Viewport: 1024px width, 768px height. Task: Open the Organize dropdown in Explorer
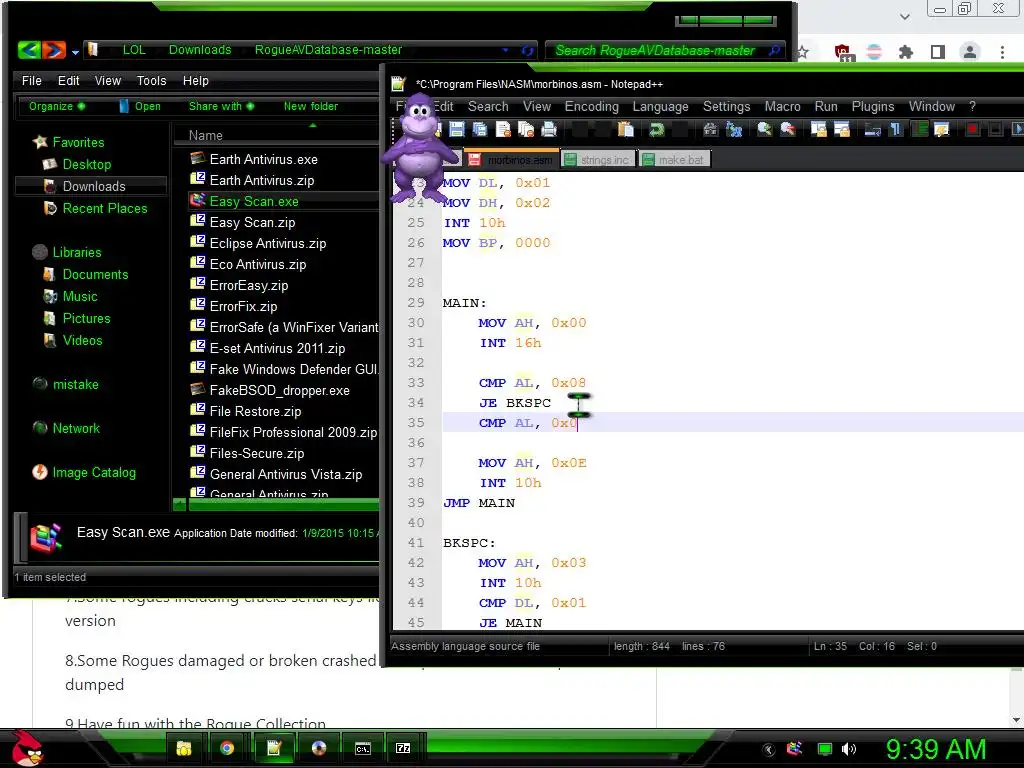[57, 106]
